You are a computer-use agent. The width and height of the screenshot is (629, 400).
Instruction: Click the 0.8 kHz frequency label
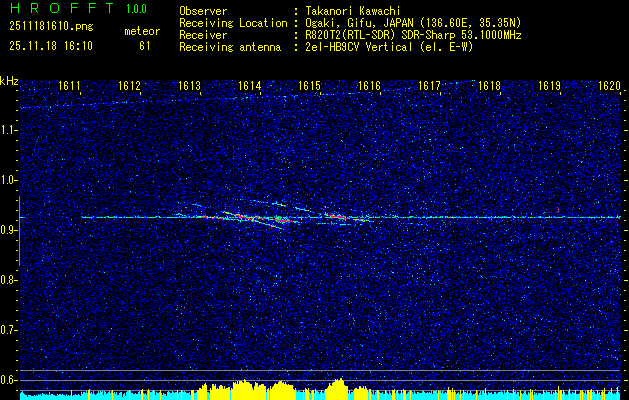9,280
